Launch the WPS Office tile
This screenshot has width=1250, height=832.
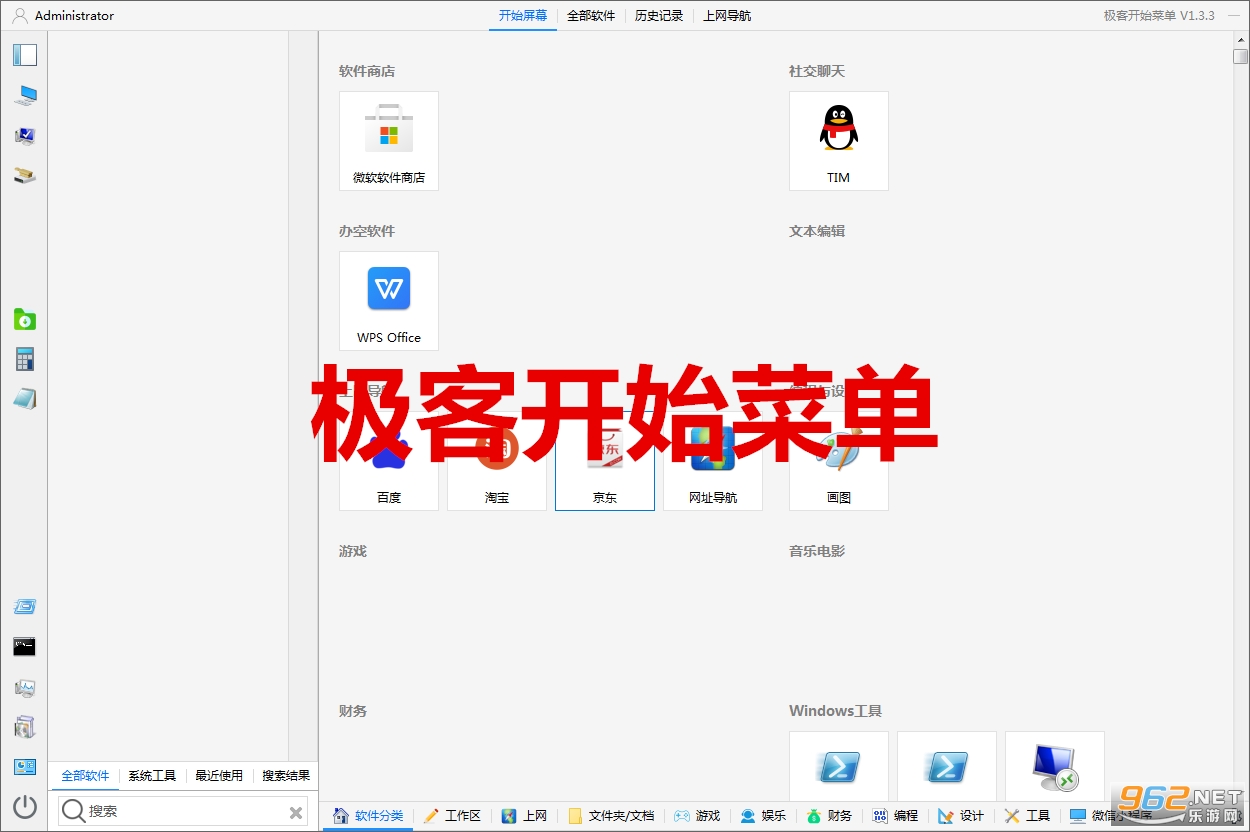tap(389, 301)
